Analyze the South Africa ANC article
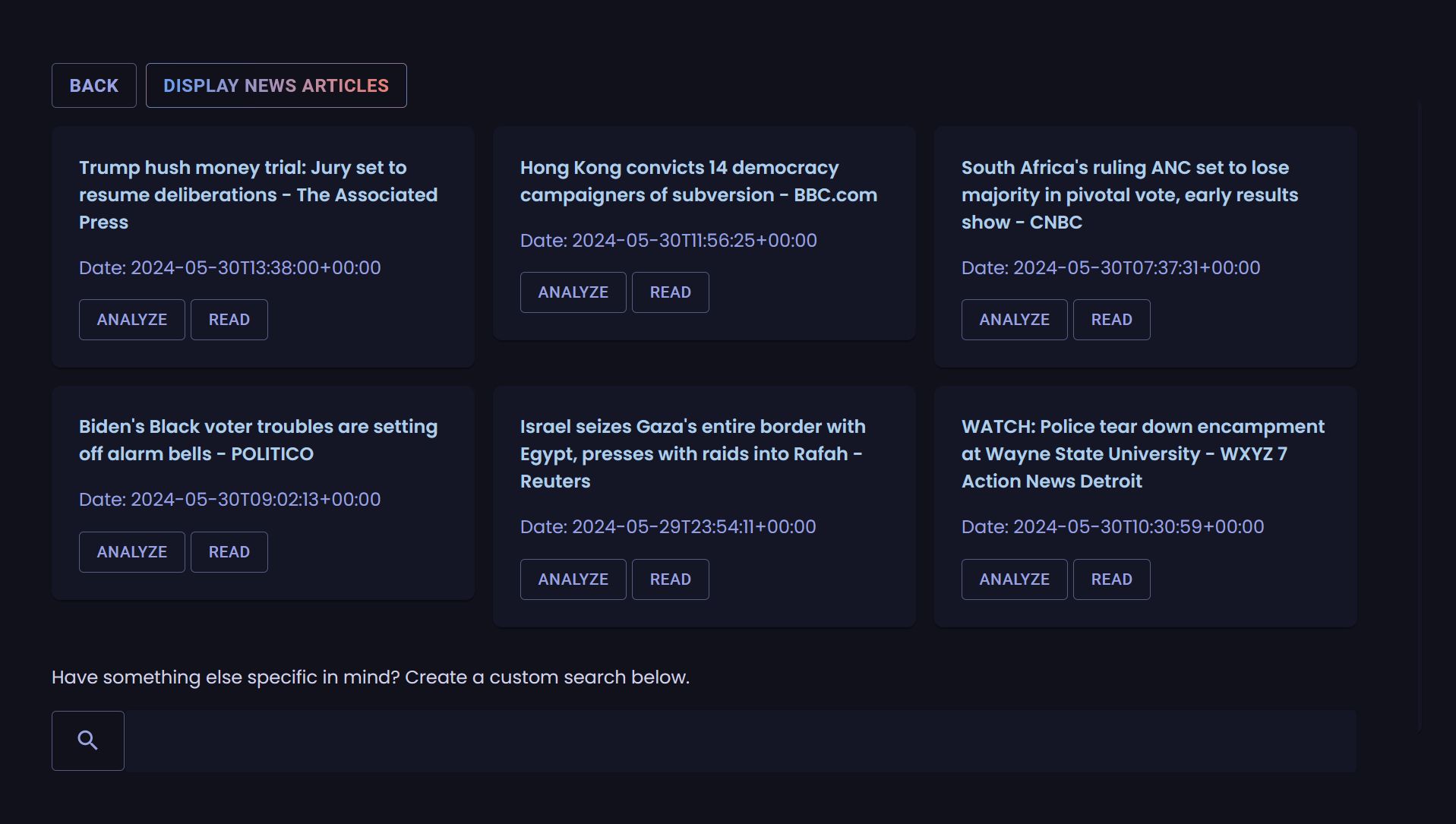Screen dimensions: 1456x824 point(1015,320)
